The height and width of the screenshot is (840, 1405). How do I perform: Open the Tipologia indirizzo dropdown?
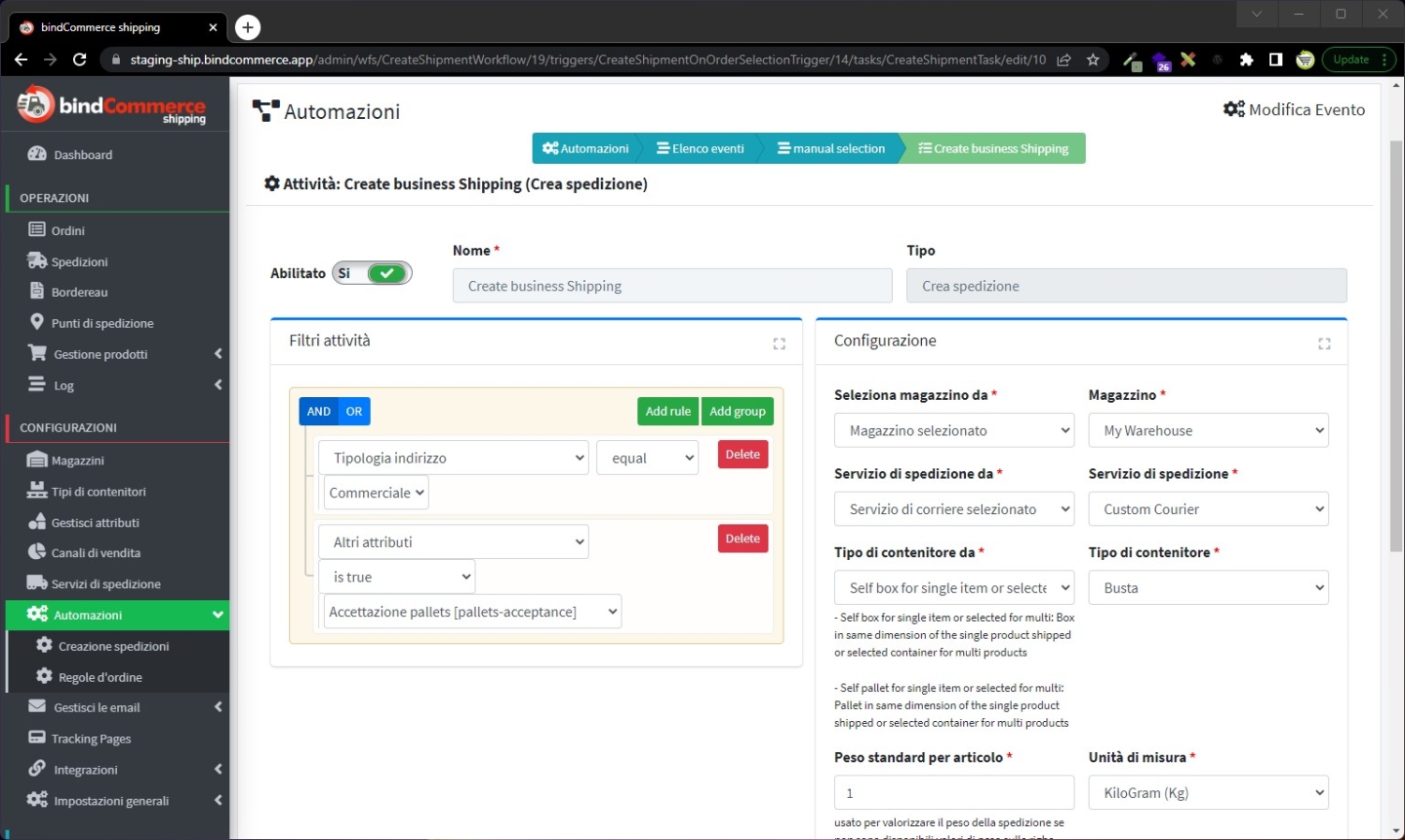[x=454, y=458]
